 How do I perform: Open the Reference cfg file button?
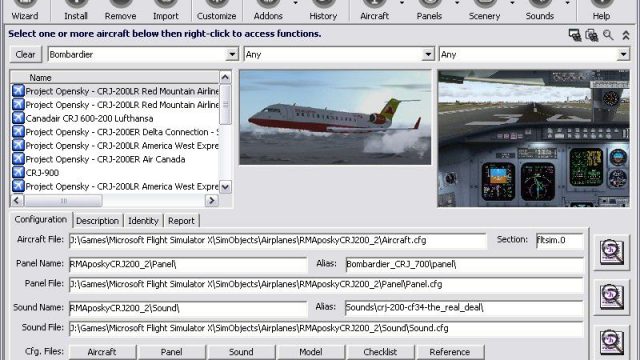click(x=450, y=352)
